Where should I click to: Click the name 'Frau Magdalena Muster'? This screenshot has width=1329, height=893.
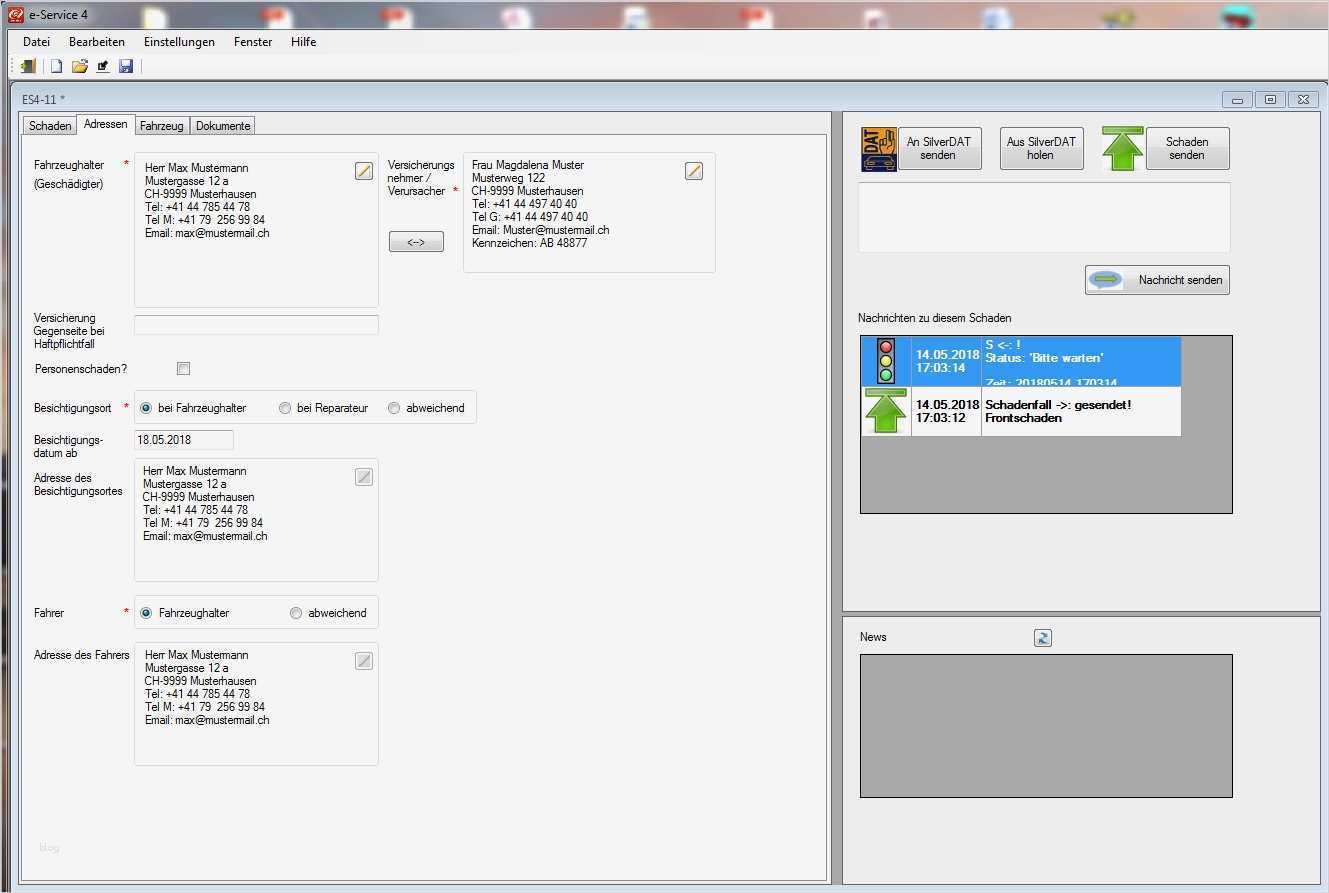(528, 165)
